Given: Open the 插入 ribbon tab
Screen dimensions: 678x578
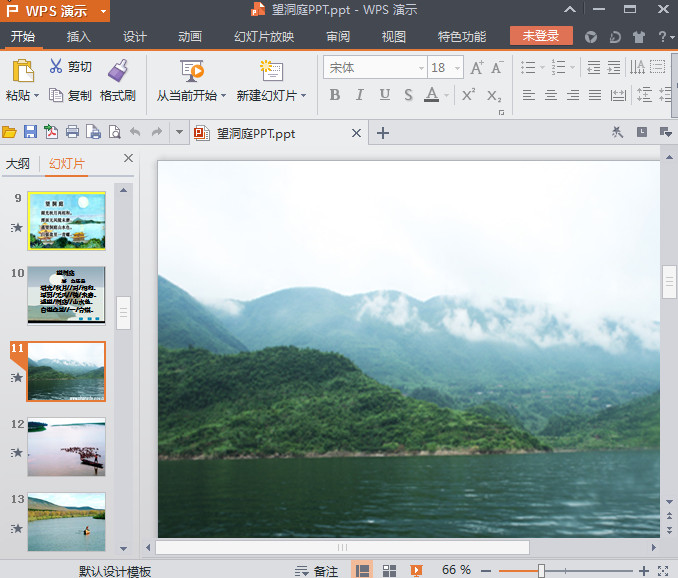Looking at the screenshot, I should click(79, 37).
